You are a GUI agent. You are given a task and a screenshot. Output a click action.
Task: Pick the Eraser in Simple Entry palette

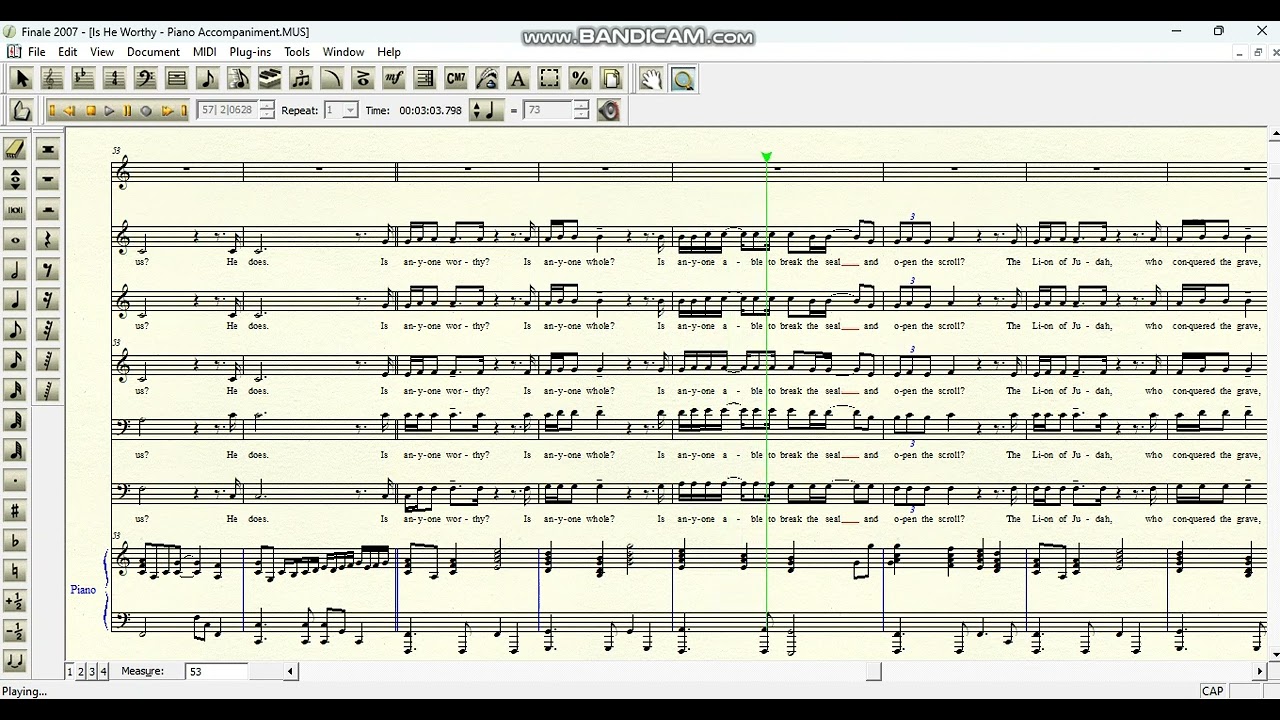point(15,149)
